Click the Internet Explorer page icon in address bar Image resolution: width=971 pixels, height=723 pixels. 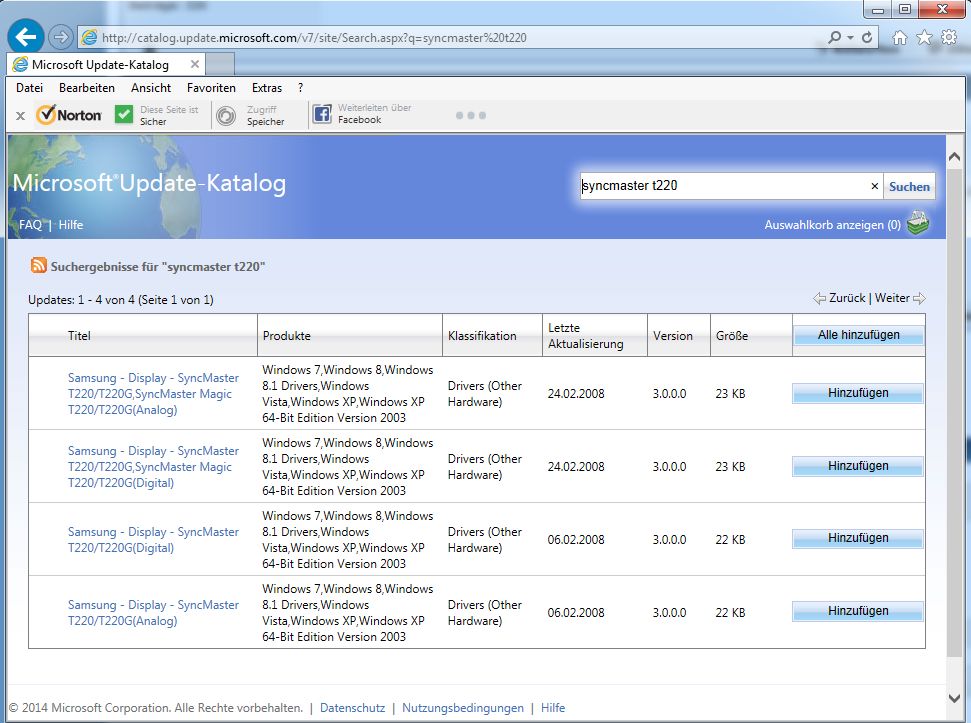tap(90, 37)
